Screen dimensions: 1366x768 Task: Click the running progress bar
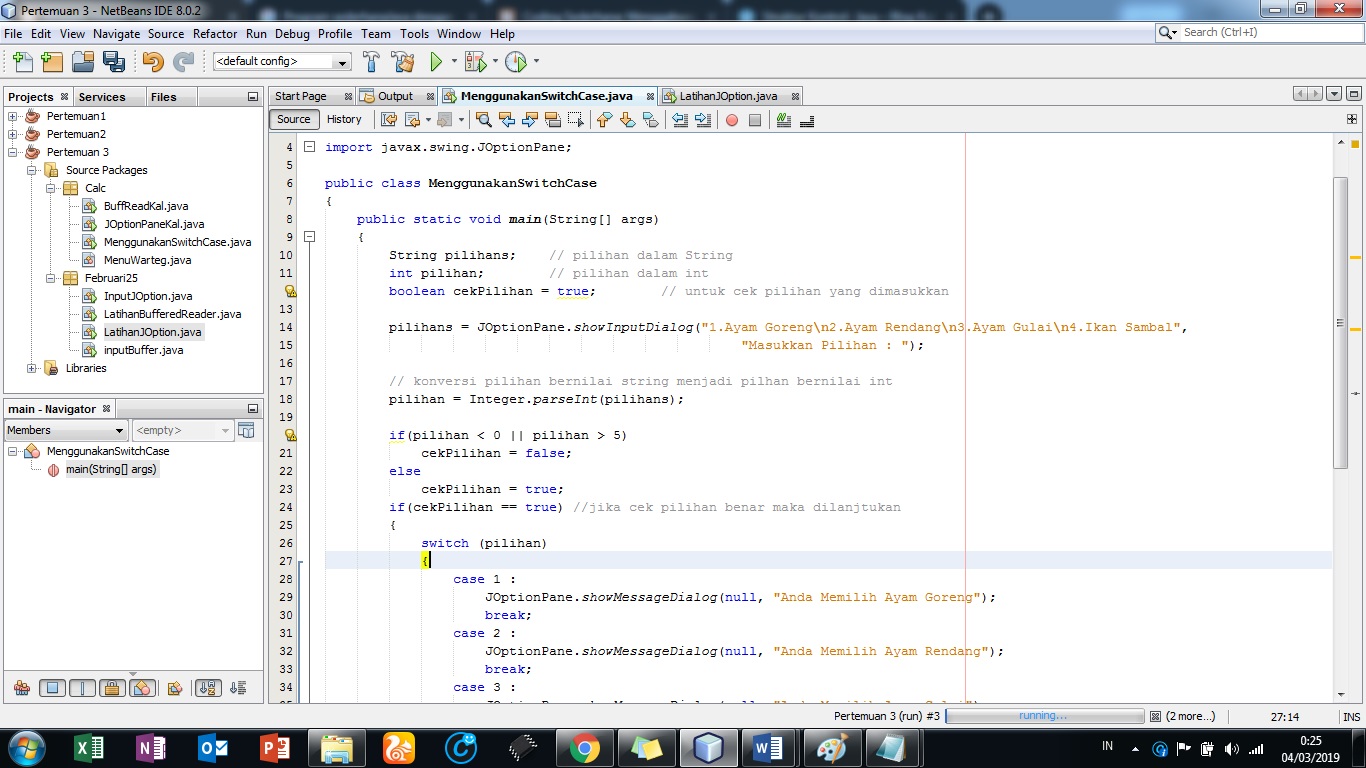[1045, 715]
